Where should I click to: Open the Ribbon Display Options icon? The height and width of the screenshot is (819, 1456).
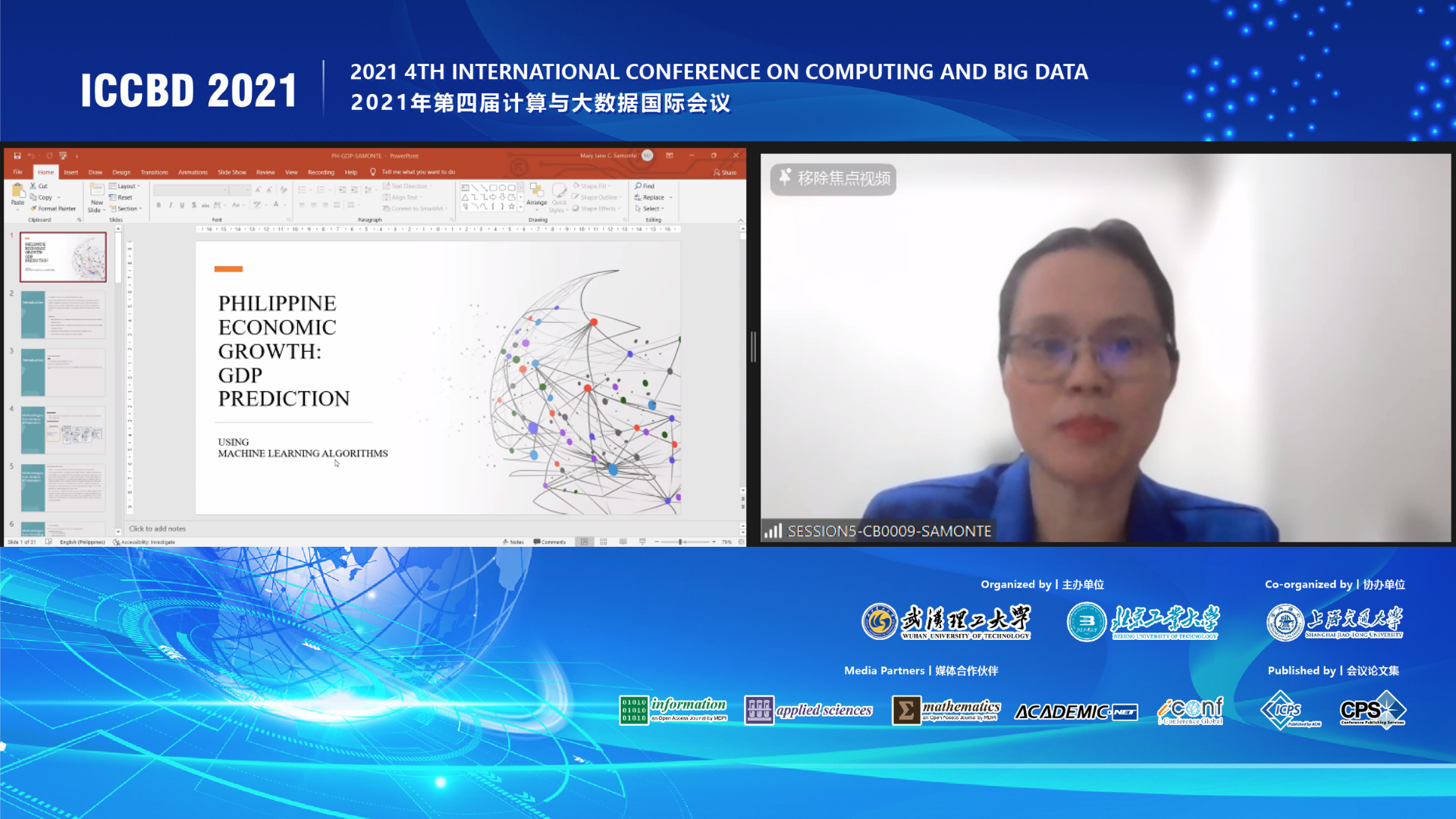(670, 155)
